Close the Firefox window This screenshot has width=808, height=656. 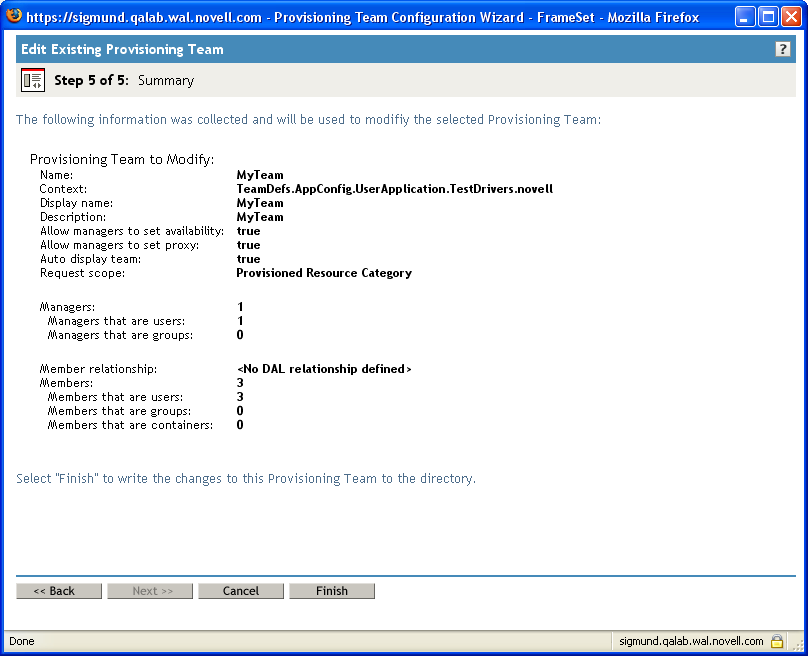point(791,17)
